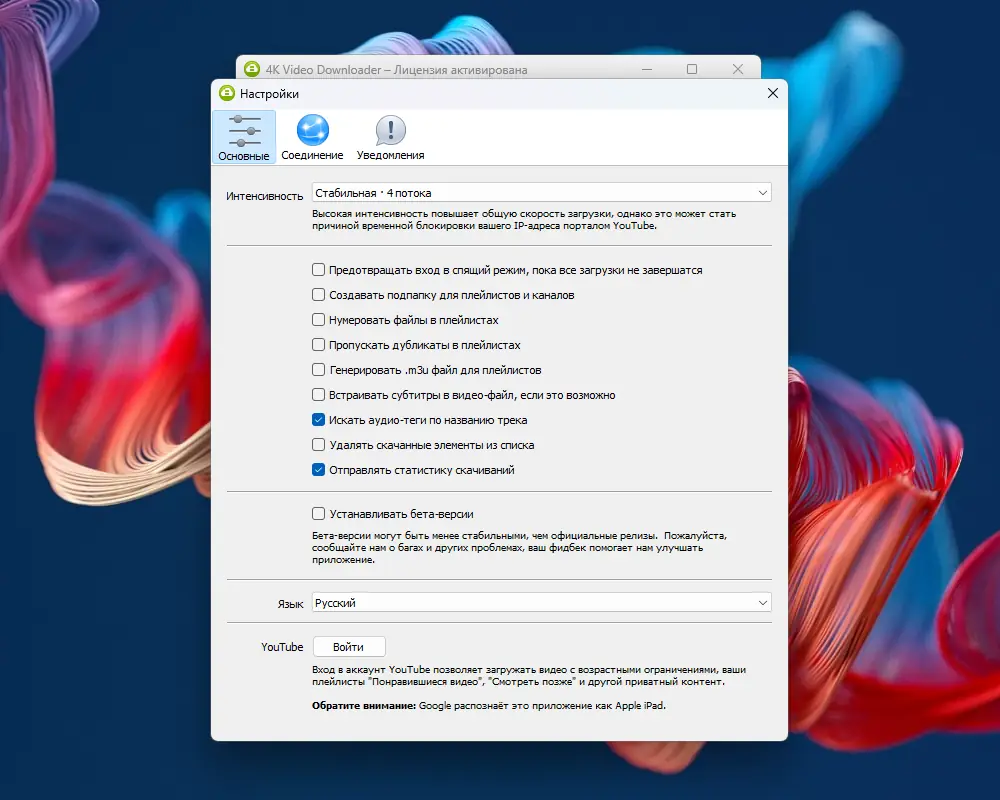Check 'Пропускать дубликаты в плейлистах'
This screenshot has height=800, width=1000.
click(x=319, y=345)
